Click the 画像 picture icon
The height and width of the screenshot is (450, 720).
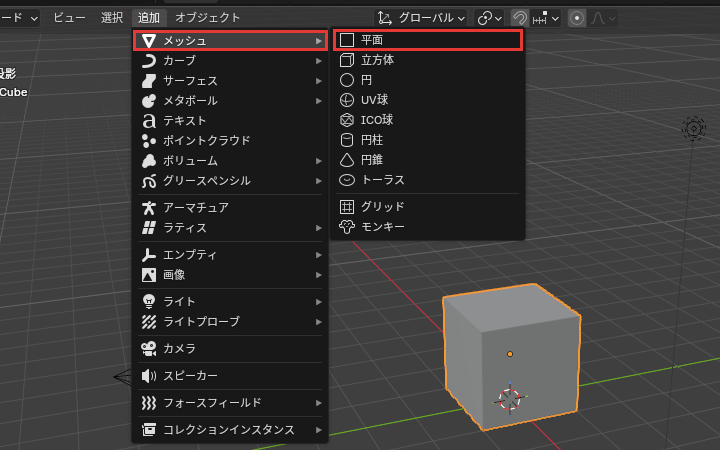(148, 275)
